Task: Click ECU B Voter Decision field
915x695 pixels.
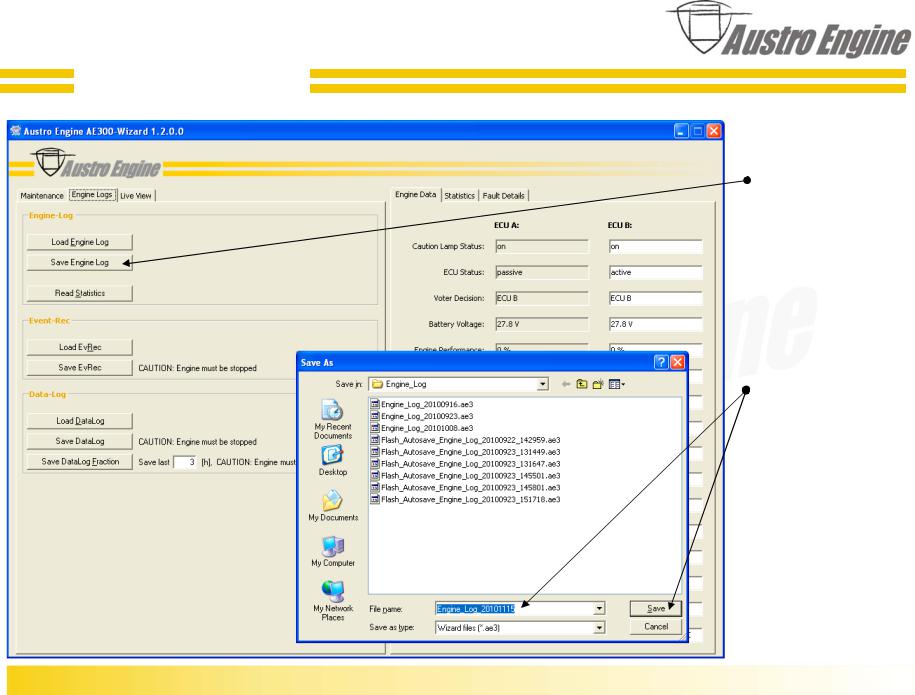Action: click(x=655, y=298)
